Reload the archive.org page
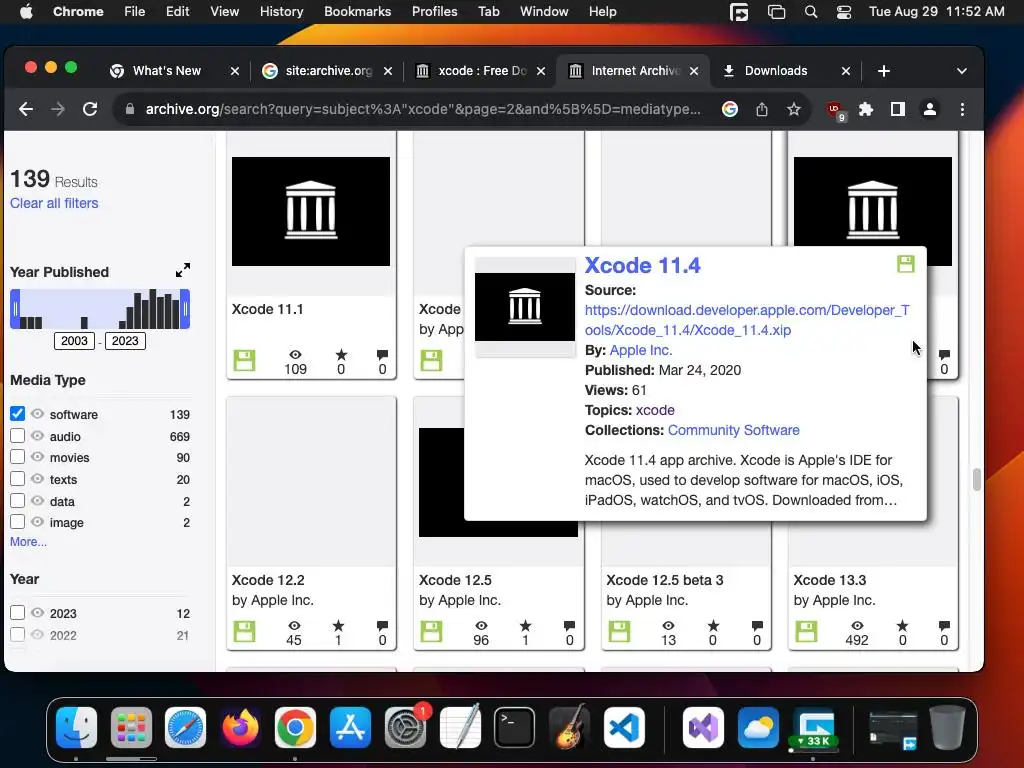Screen dimensions: 1024x768 [90, 109]
